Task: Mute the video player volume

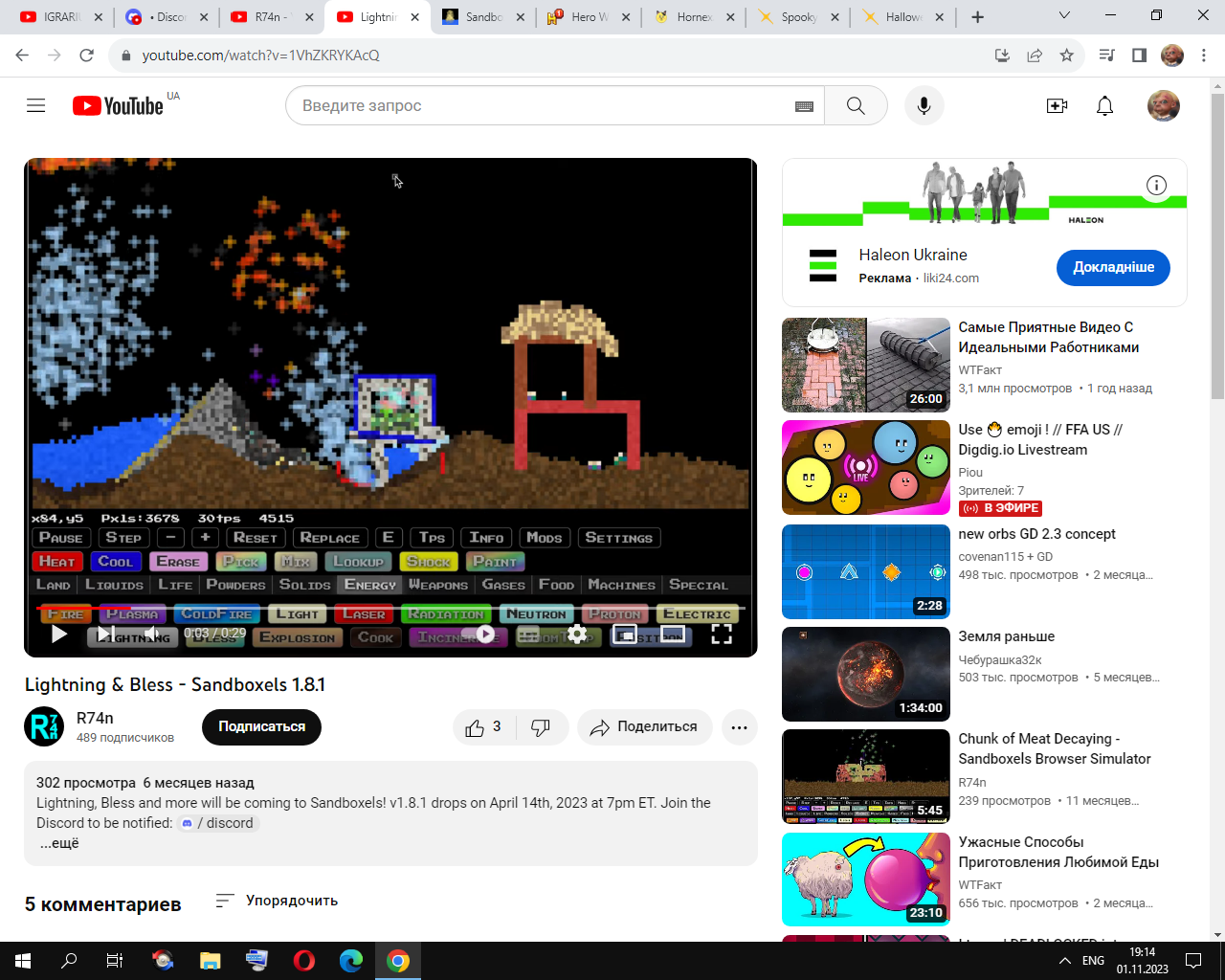Action: [151, 634]
